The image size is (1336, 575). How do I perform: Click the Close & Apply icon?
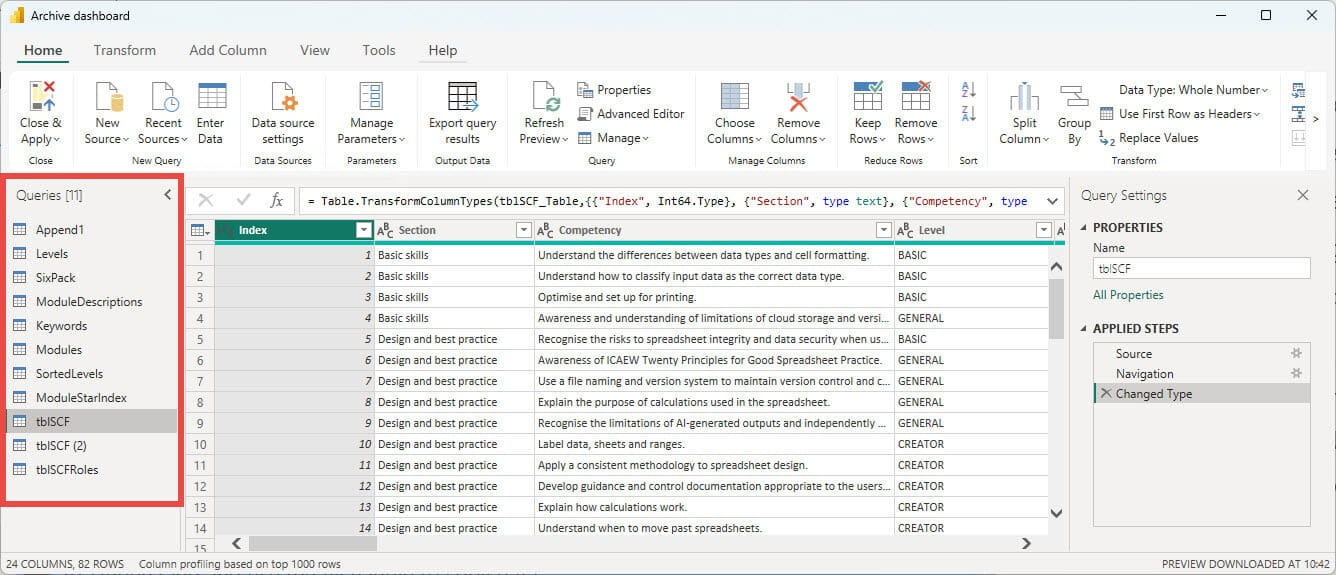coord(42,97)
